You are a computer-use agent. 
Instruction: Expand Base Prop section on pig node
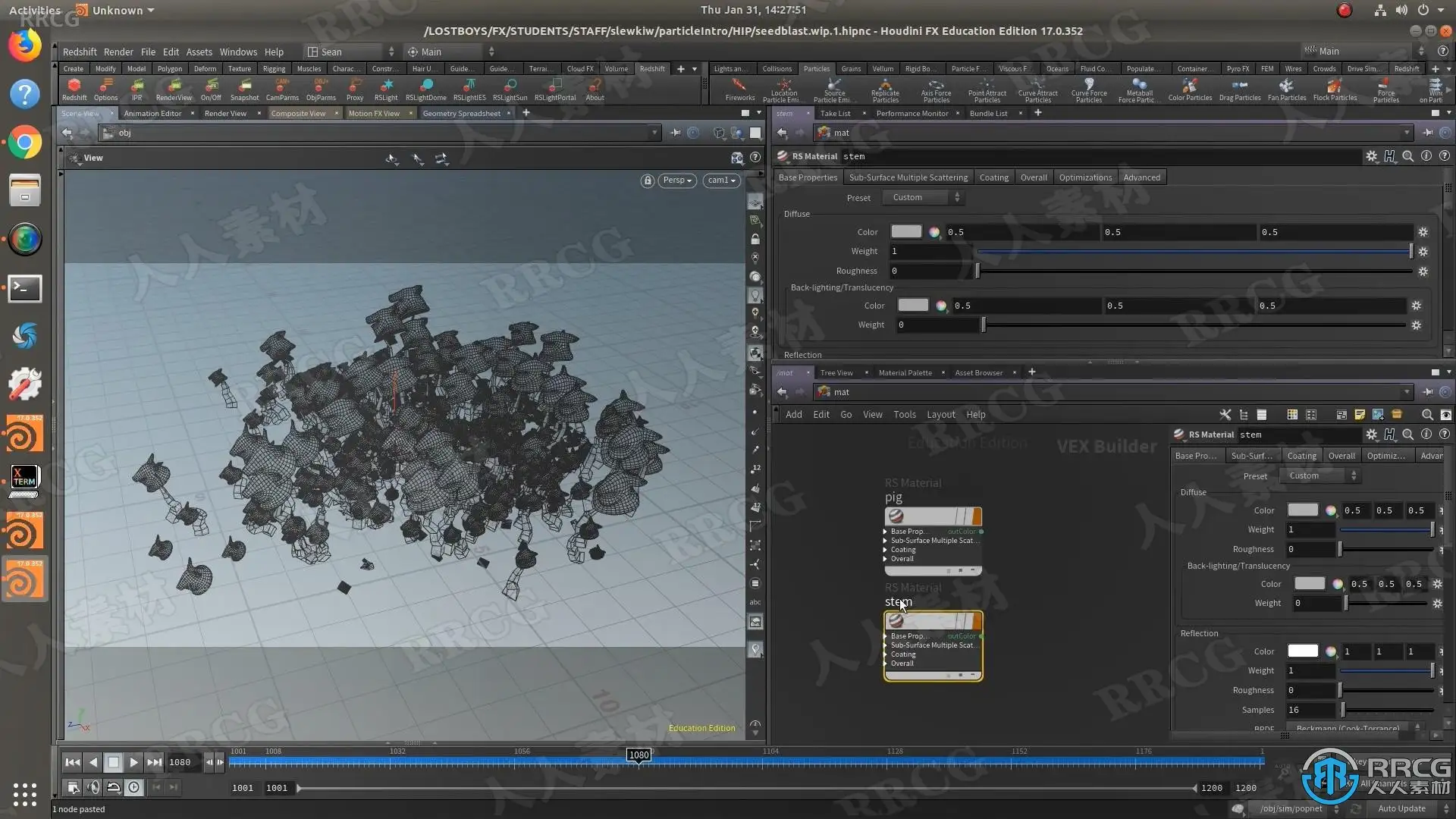pyautogui.click(x=885, y=532)
